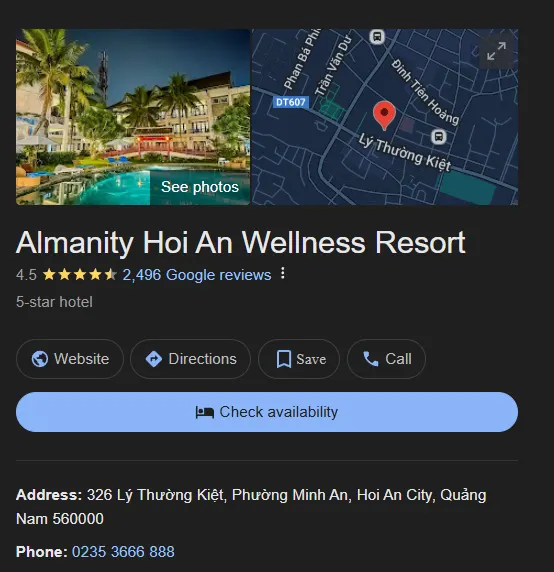Click the DT607 road label on the map
The image size is (554, 572).
coord(291,102)
